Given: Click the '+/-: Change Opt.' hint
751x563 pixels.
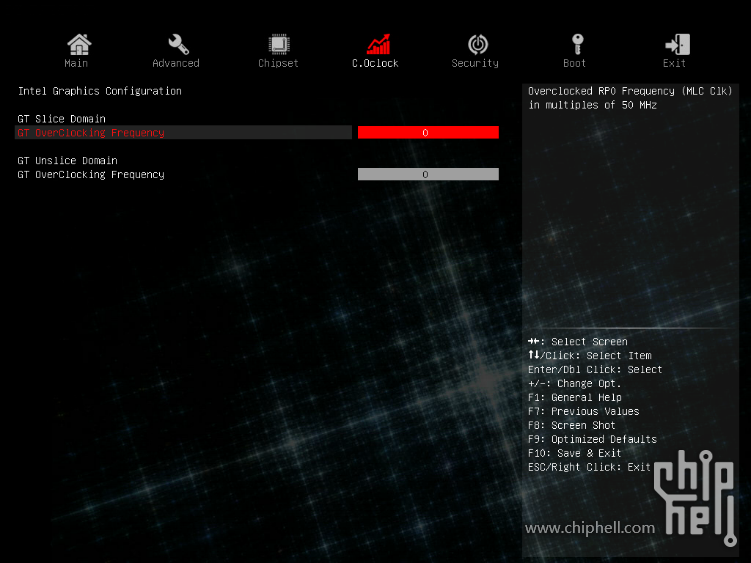Looking at the screenshot, I should (x=574, y=384).
